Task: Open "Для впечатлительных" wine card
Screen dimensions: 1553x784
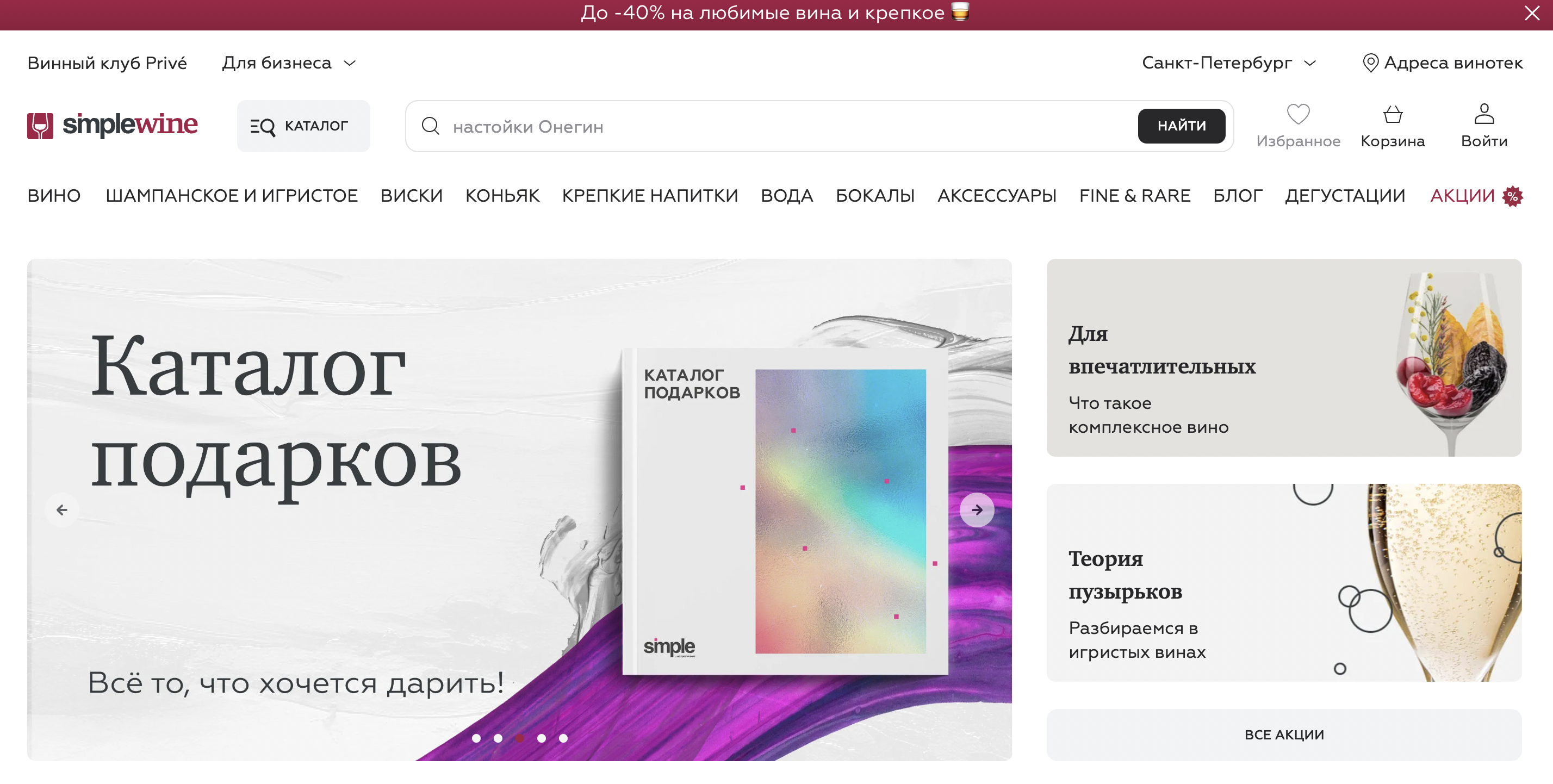Action: pos(1284,358)
